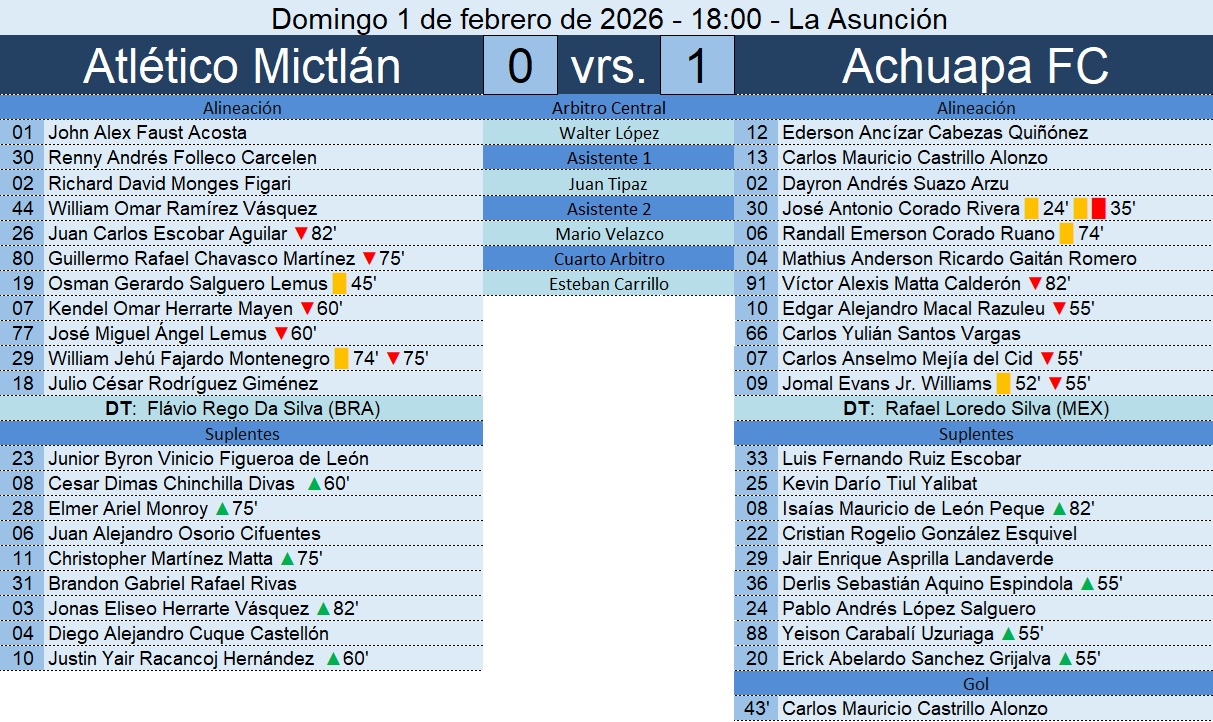Viewport: 1213px width, 722px height.
Task: Select yellow card beside Jomal Evans Jr. Williams
Action: click(x=1003, y=383)
